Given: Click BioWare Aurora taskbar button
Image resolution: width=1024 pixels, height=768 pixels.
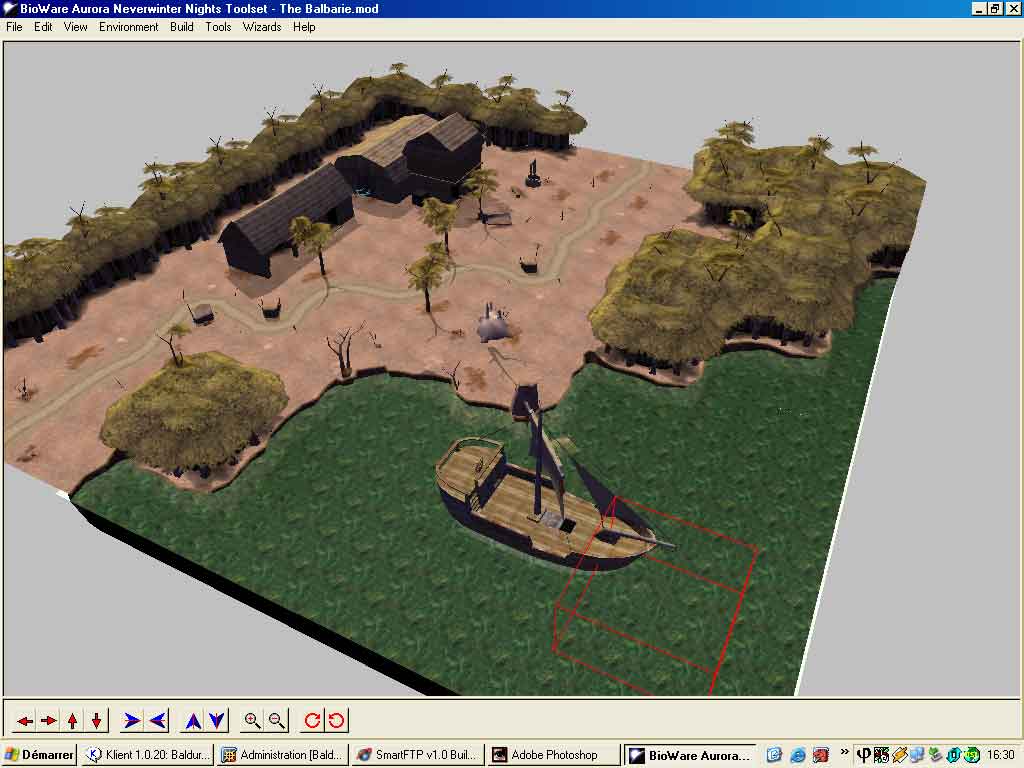Looking at the screenshot, I should coord(690,755).
